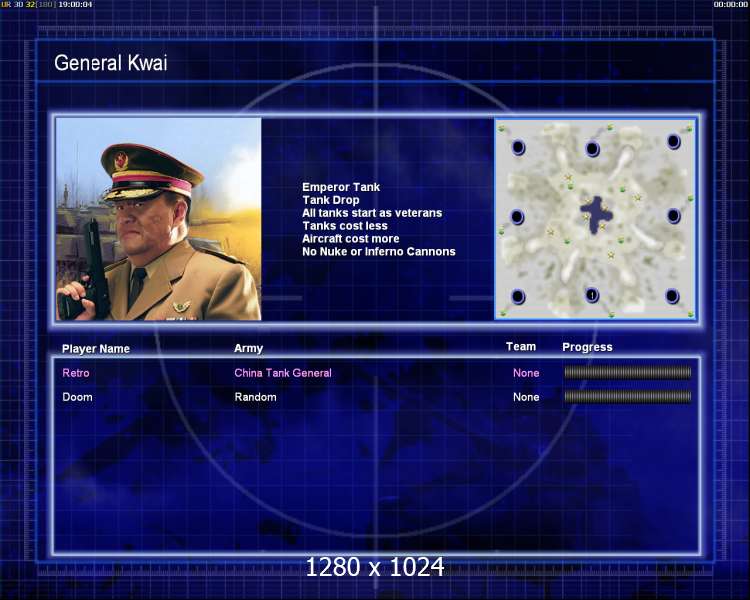The width and height of the screenshot is (750, 600).
Task: Select player name "Retro"
Action: click(x=76, y=373)
